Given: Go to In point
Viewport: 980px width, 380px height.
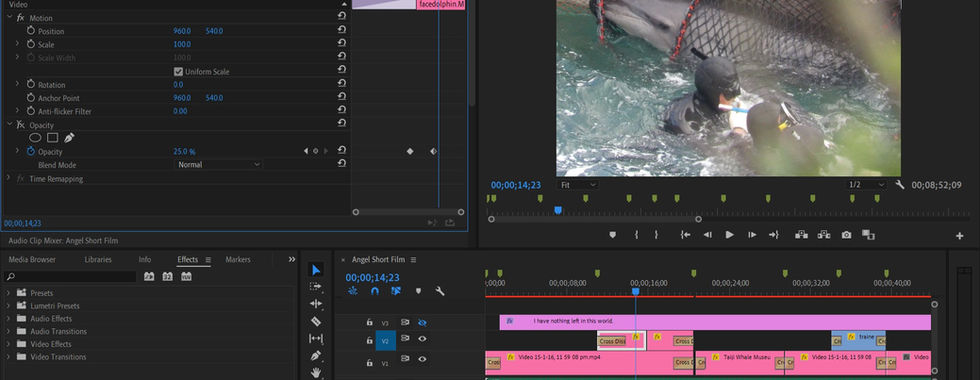Looking at the screenshot, I should coord(686,235).
